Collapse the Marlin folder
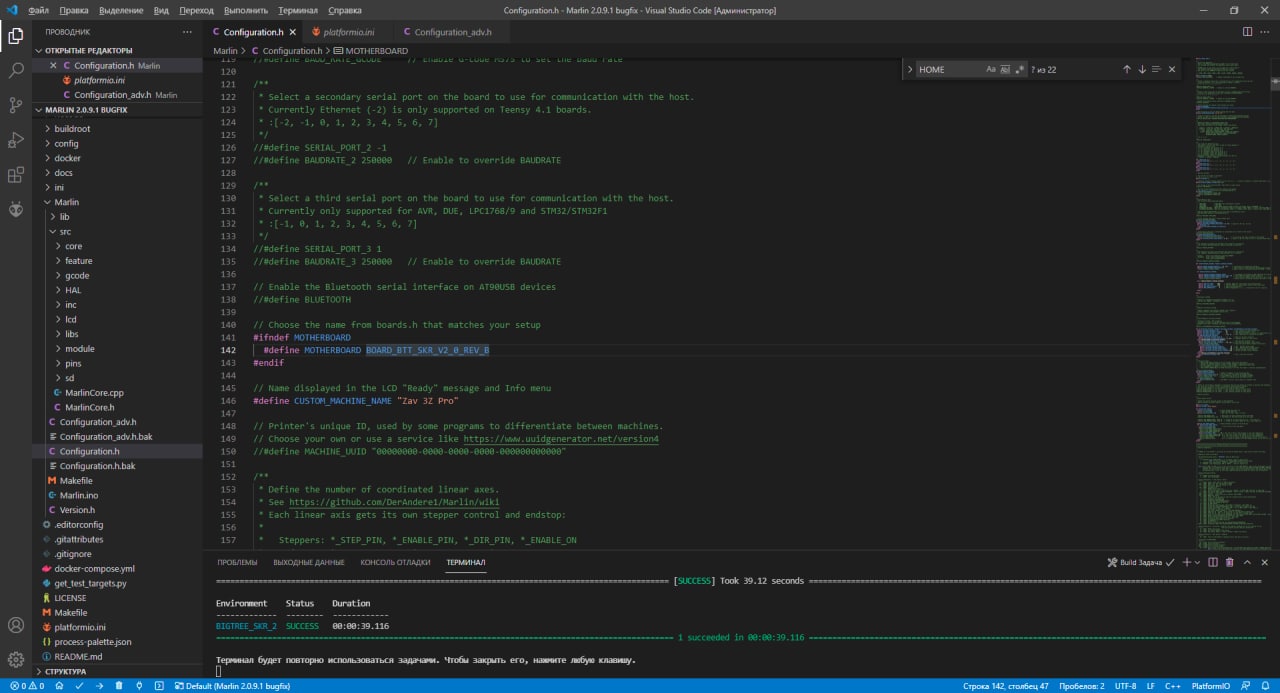The image size is (1280, 693). (117, 202)
